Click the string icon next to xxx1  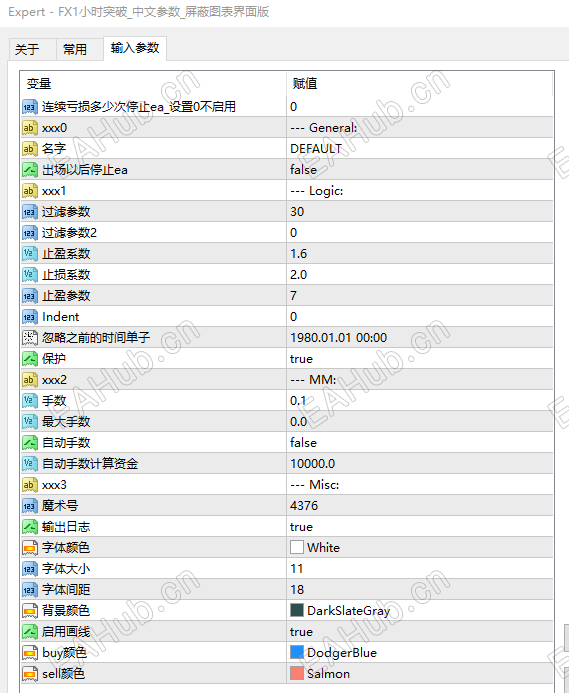coord(30,191)
